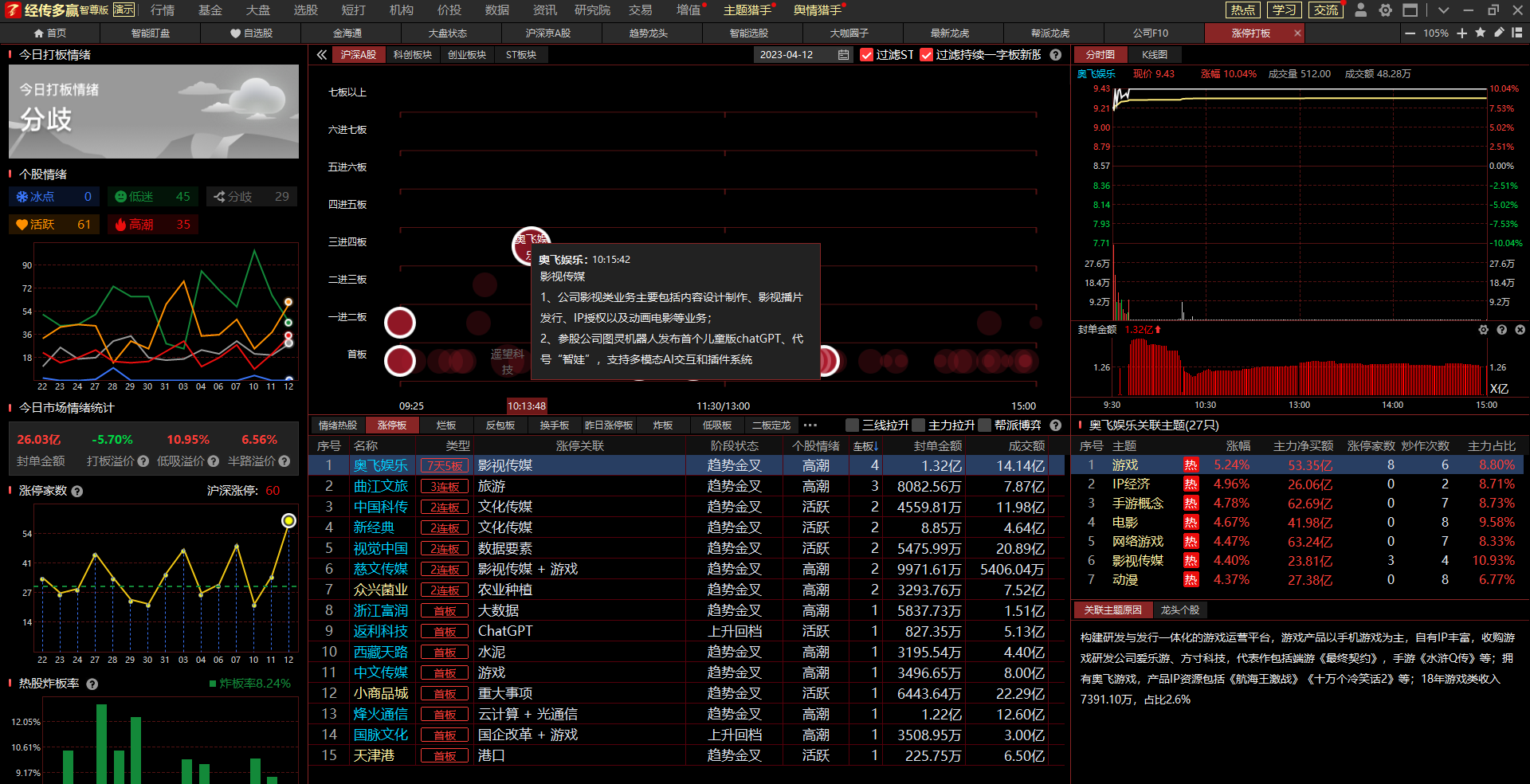Image resolution: width=1530 pixels, height=784 pixels.
Task: Zoom in with the plus icon beside 105%
Action: [1462, 33]
